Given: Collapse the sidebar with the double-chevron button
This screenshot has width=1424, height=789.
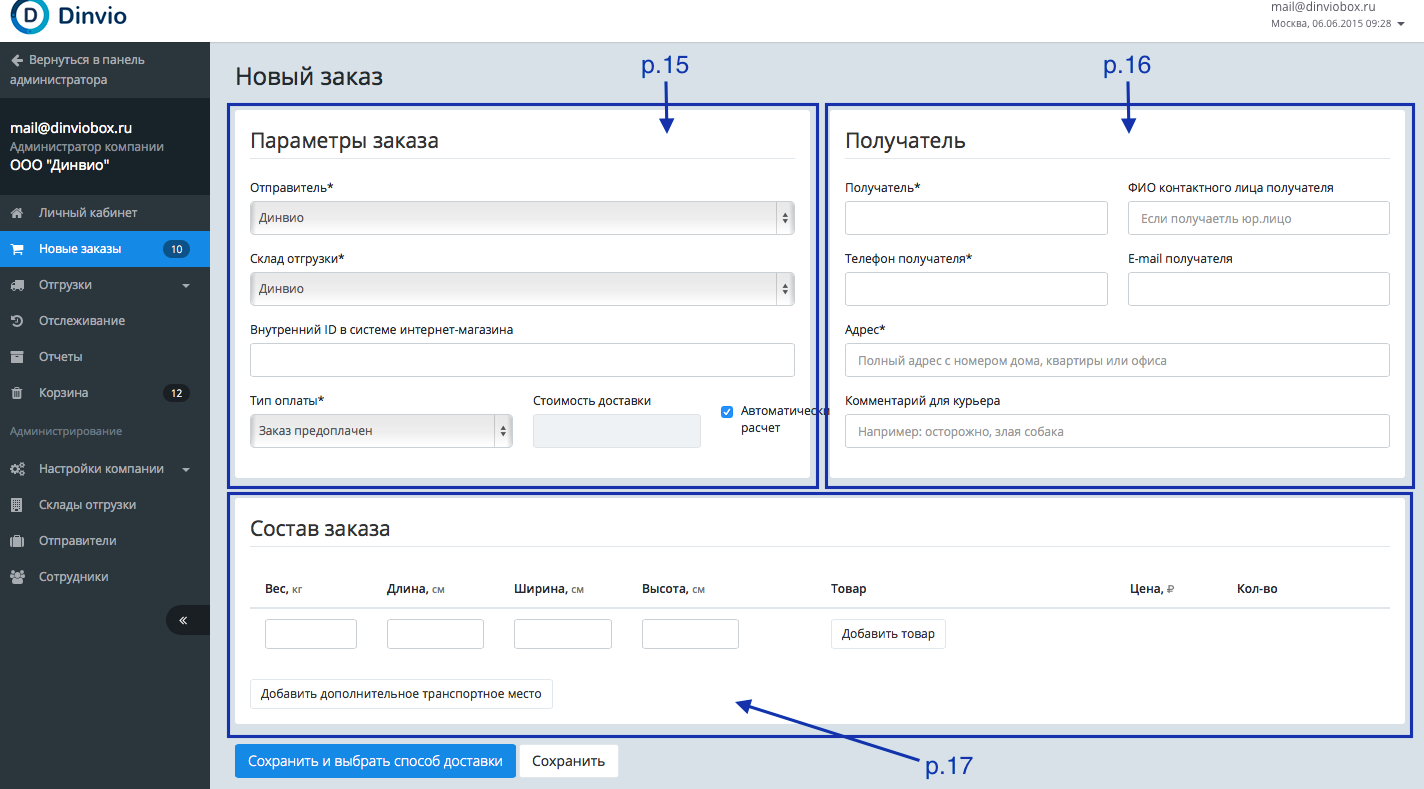Looking at the screenshot, I should tap(188, 620).
